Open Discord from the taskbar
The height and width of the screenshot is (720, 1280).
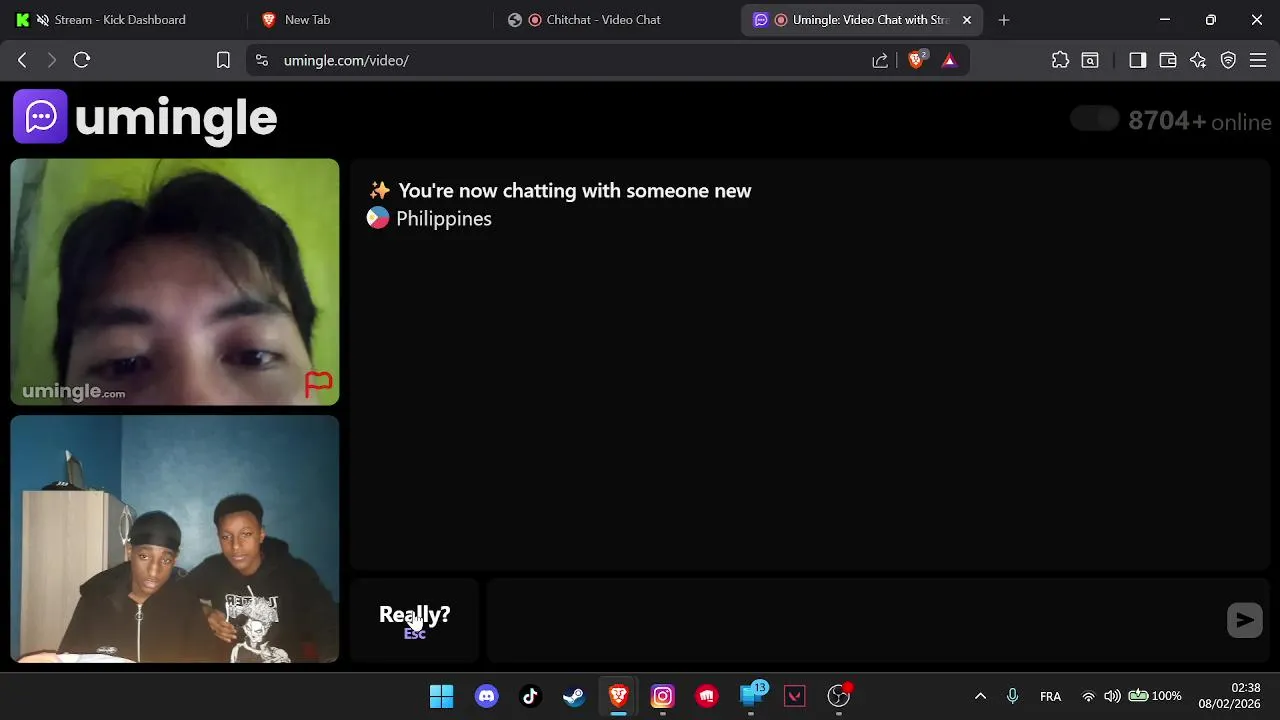(x=486, y=696)
